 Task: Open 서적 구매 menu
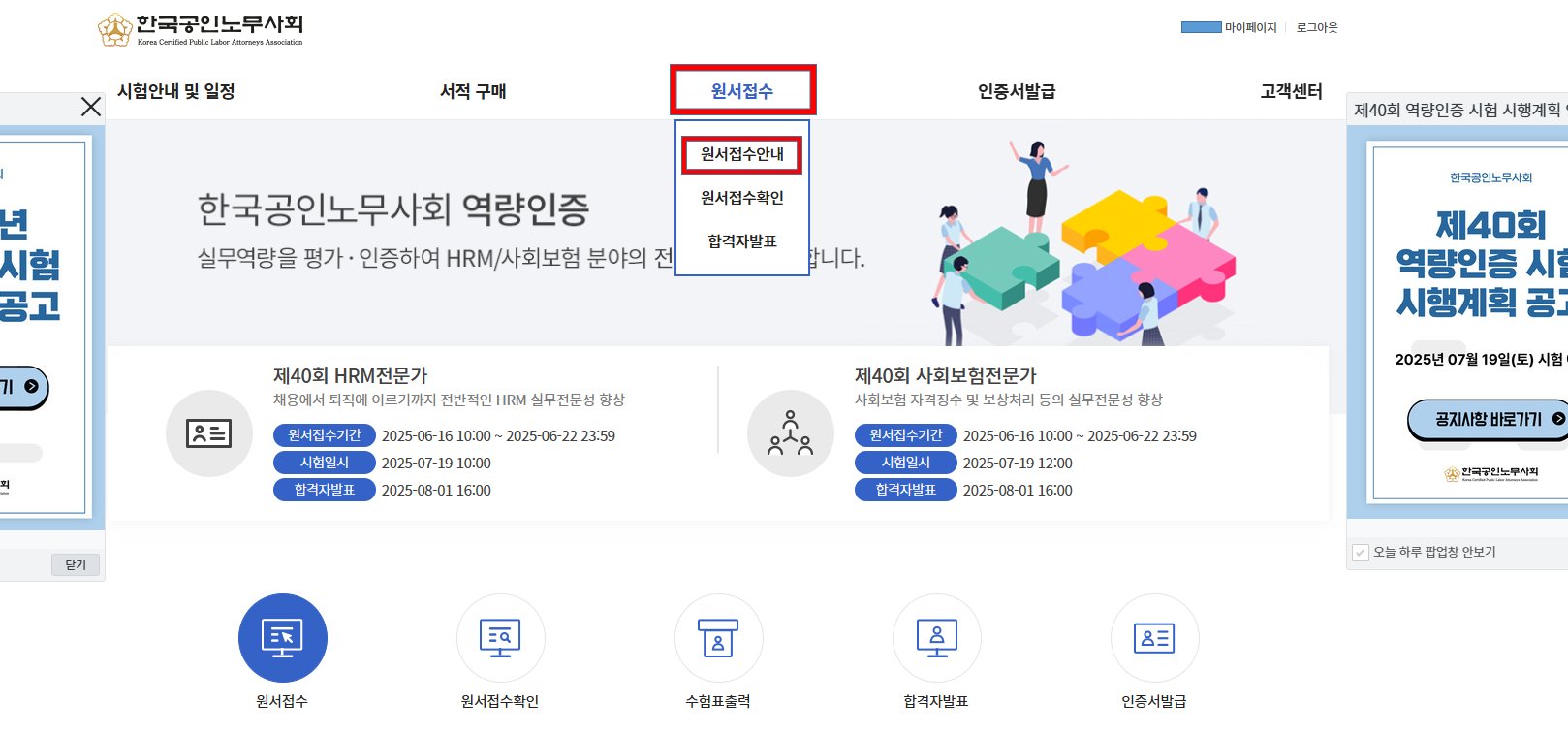[x=473, y=91]
